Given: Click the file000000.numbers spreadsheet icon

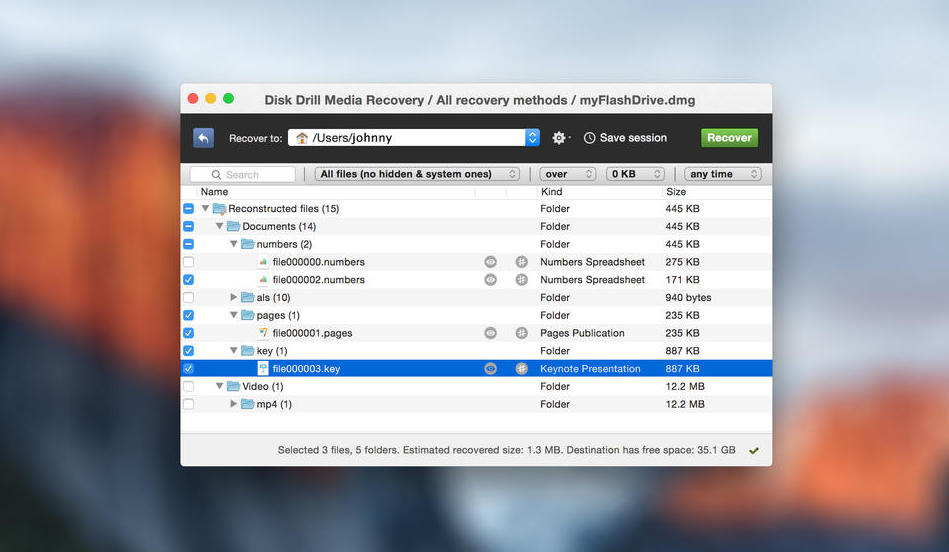Looking at the screenshot, I should pyautogui.click(x=263, y=262).
